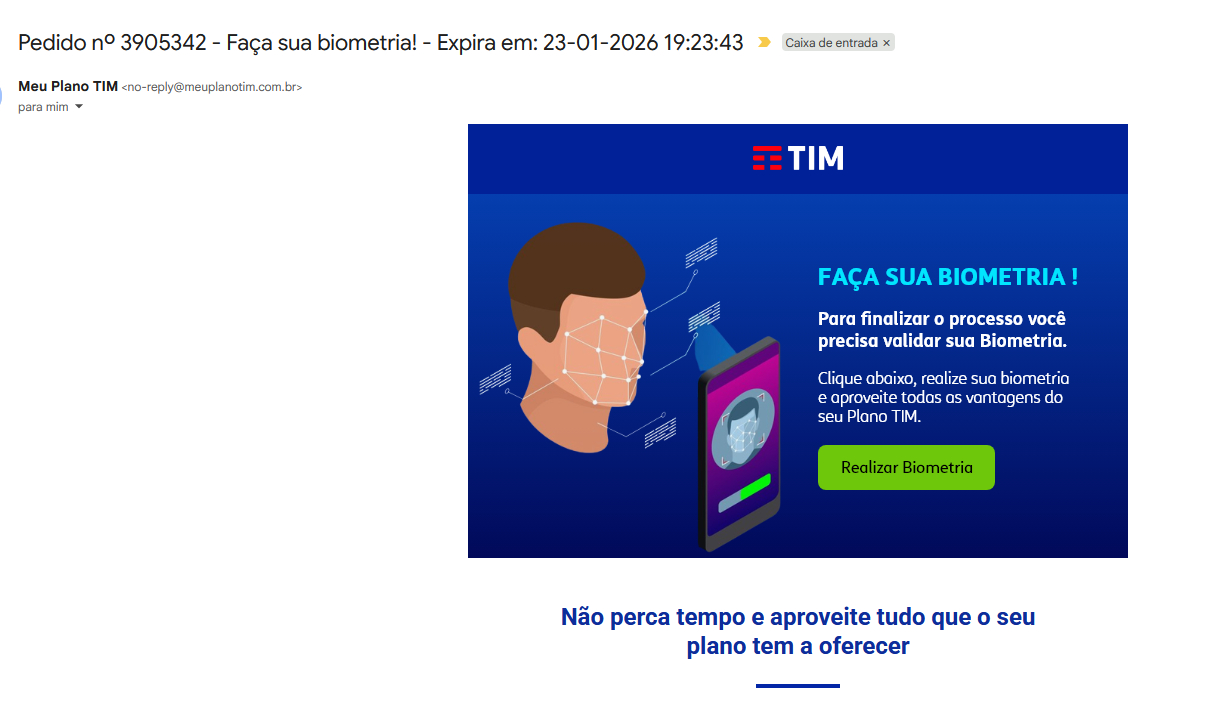Image resolution: width=1212 pixels, height=718 pixels.
Task: Click the FAÇA SUA BIOMETRIA heading
Action: coord(948,277)
